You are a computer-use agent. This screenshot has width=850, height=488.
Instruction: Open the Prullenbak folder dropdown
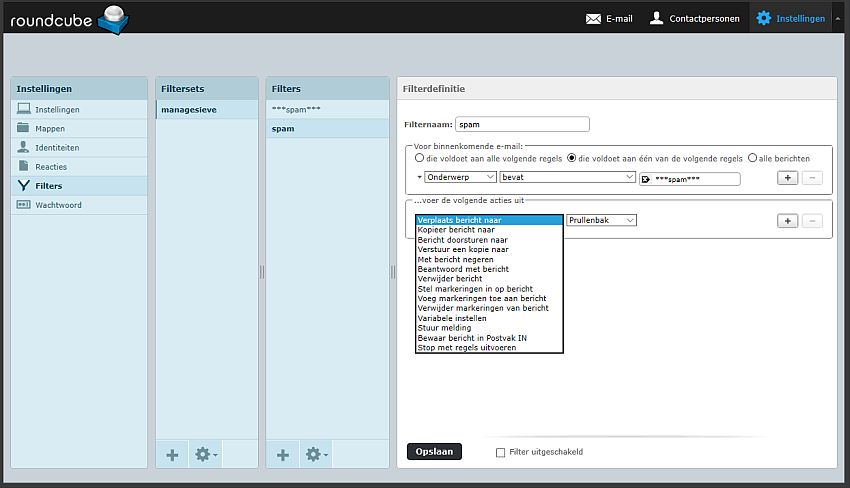tap(601, 220)
